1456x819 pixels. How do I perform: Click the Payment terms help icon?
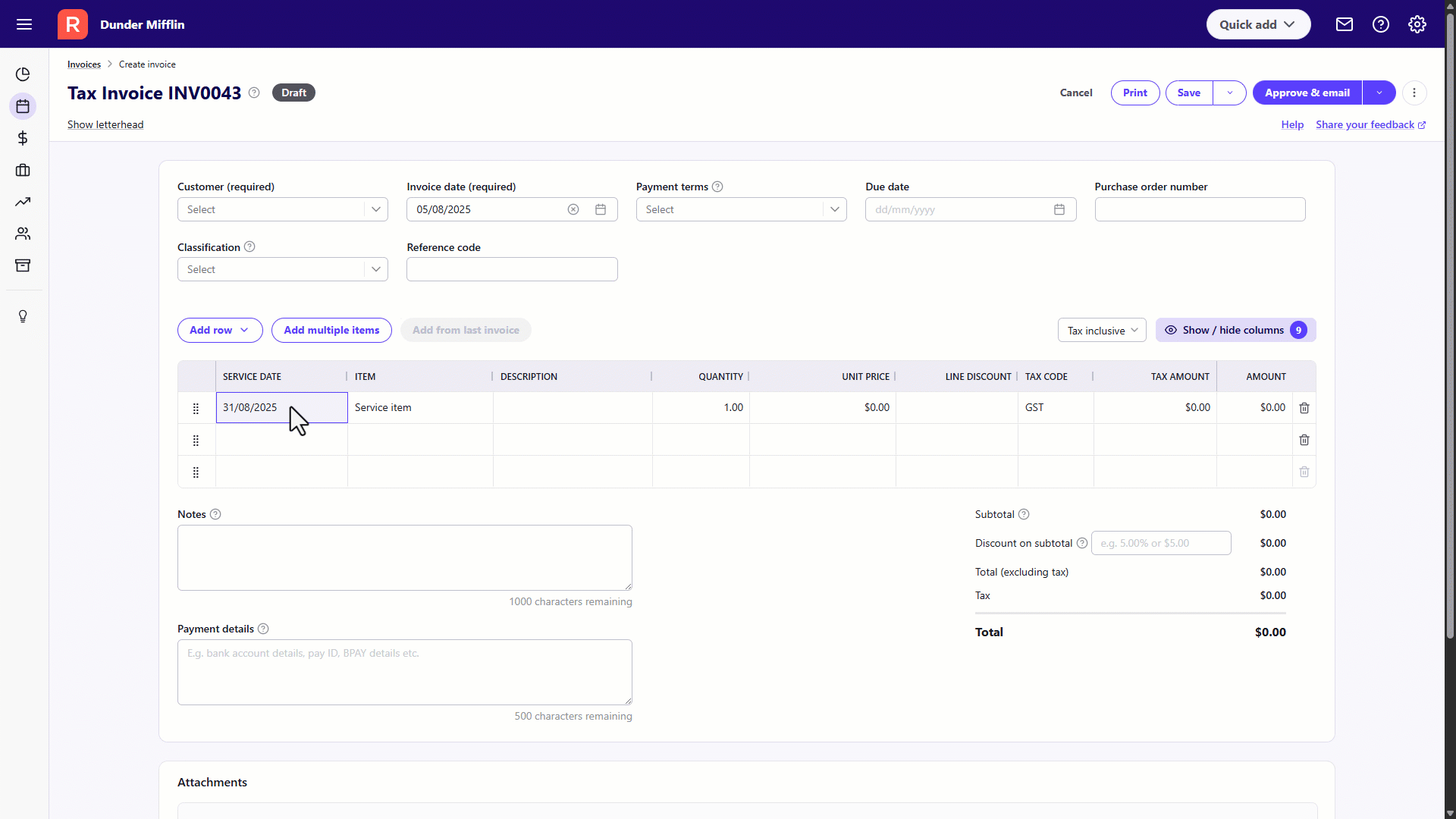(717, 187)
